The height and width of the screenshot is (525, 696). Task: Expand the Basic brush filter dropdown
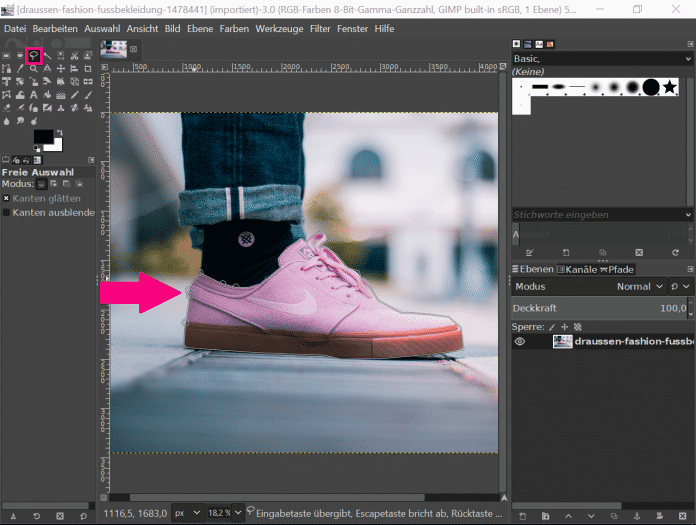coord(688,59)
